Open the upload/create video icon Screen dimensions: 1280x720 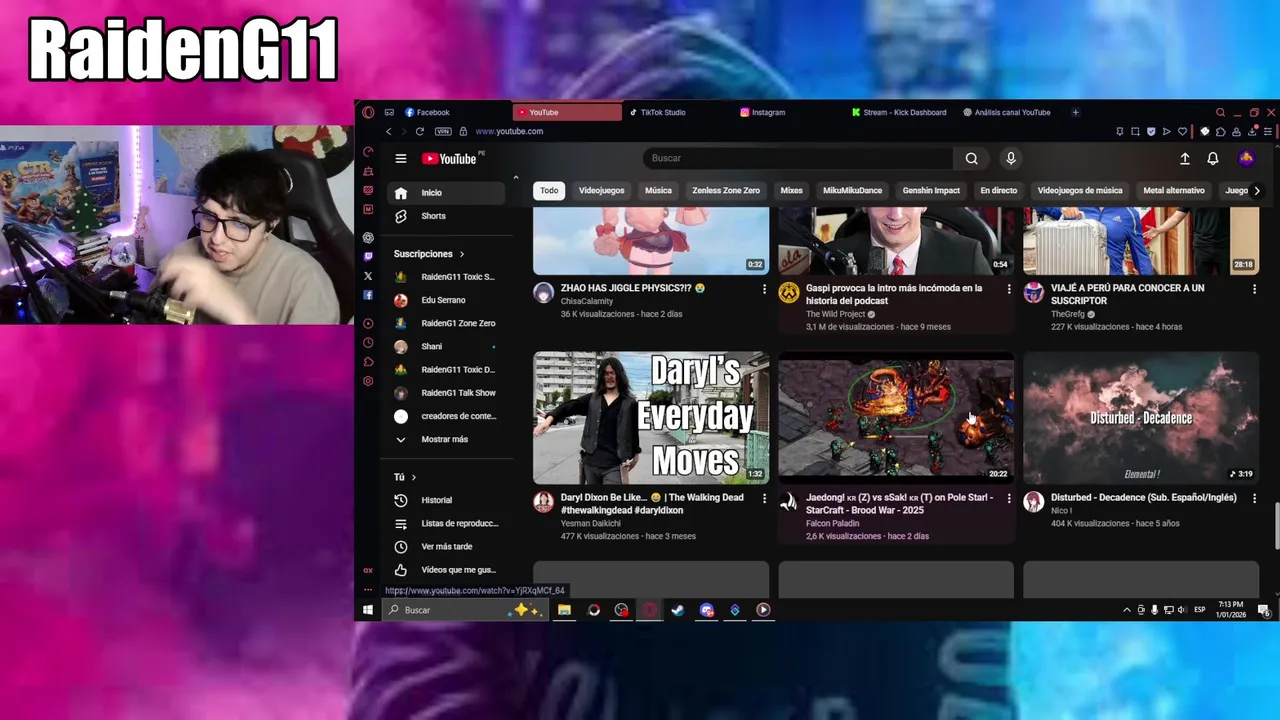(x=1185, y=158)
